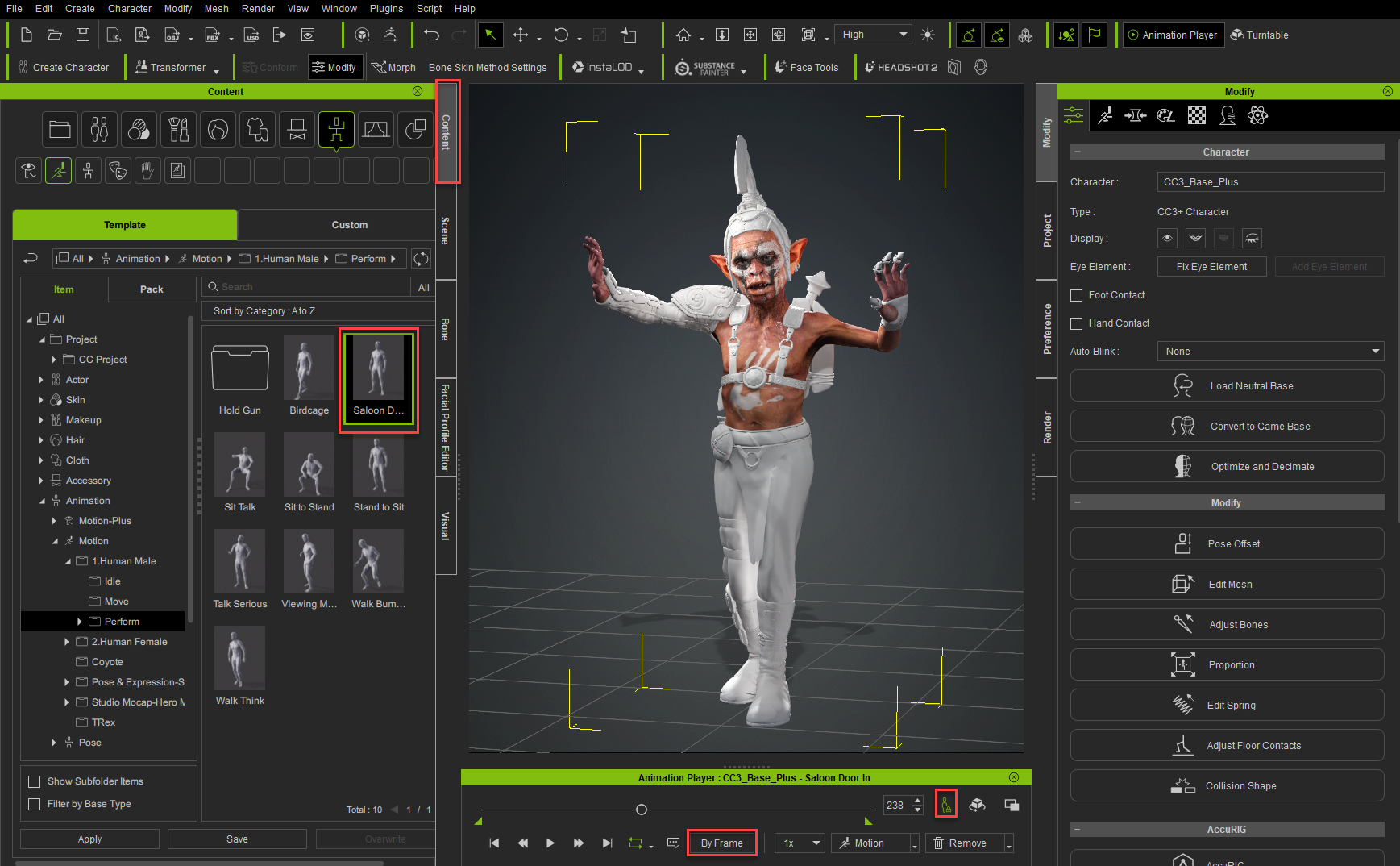Expand the 2.Human Female folder
Screen dimensions: 1400x866
(67, 642)
